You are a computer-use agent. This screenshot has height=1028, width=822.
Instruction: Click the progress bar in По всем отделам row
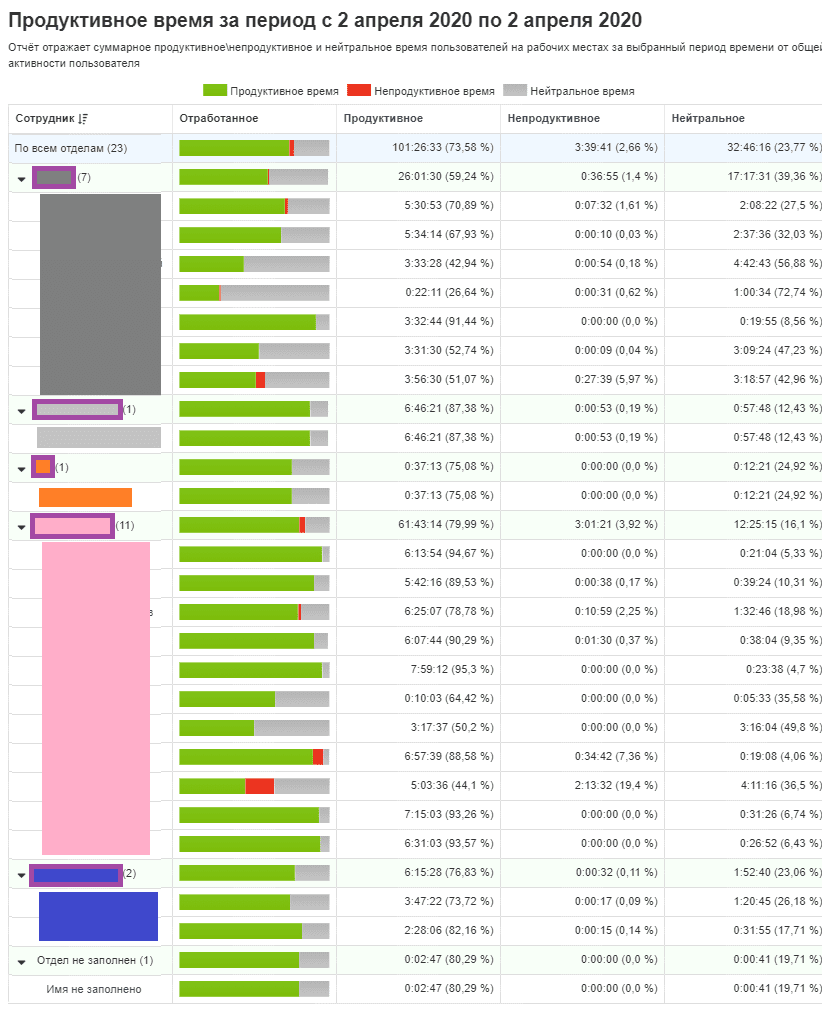tap(254, 148)
